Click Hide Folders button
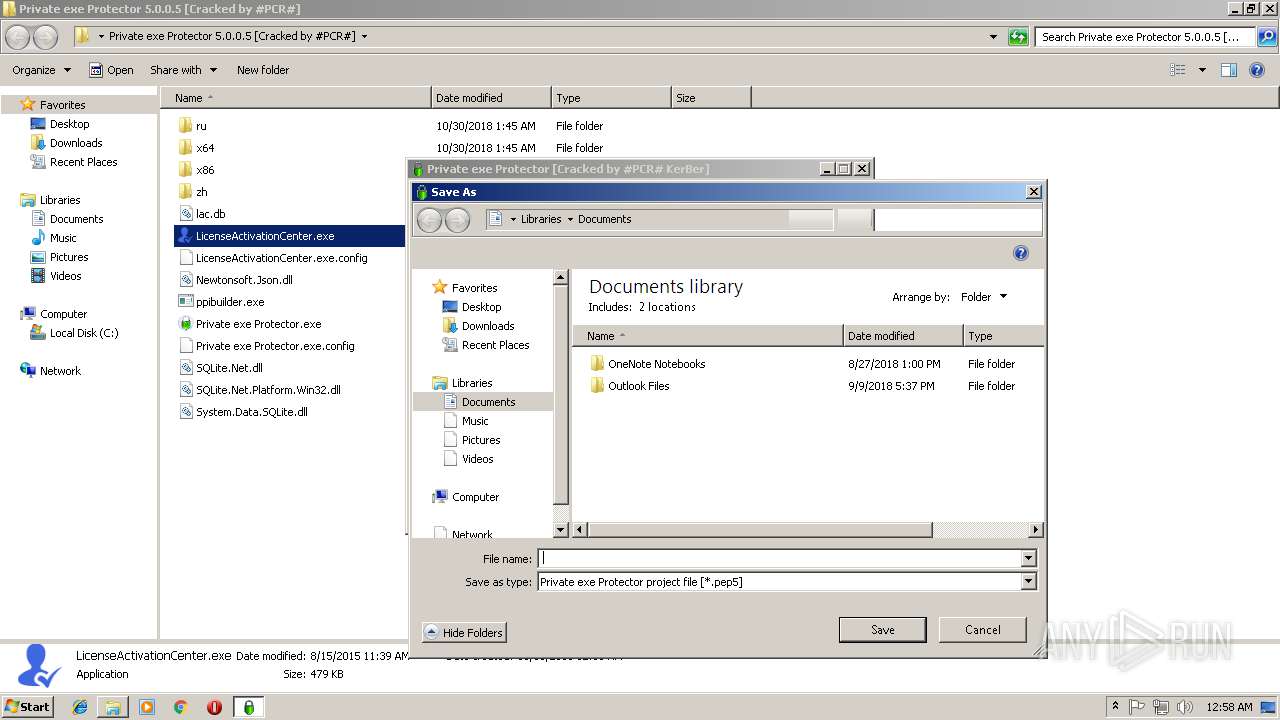Image resolution: width=1280 pixels, height=720 pixels. click(464, 633)
